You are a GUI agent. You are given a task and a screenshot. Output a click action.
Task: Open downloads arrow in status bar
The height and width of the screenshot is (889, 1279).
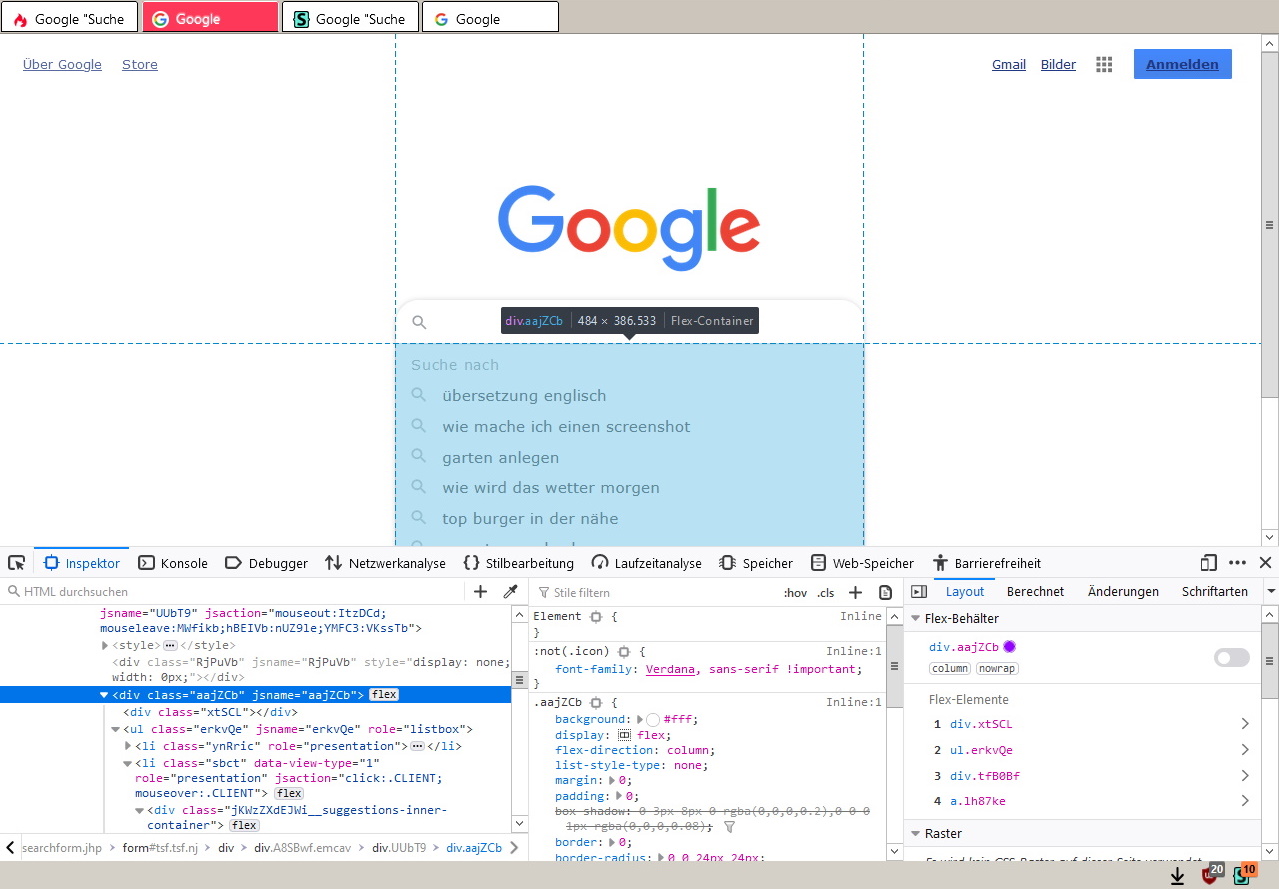pos(1177,876)
